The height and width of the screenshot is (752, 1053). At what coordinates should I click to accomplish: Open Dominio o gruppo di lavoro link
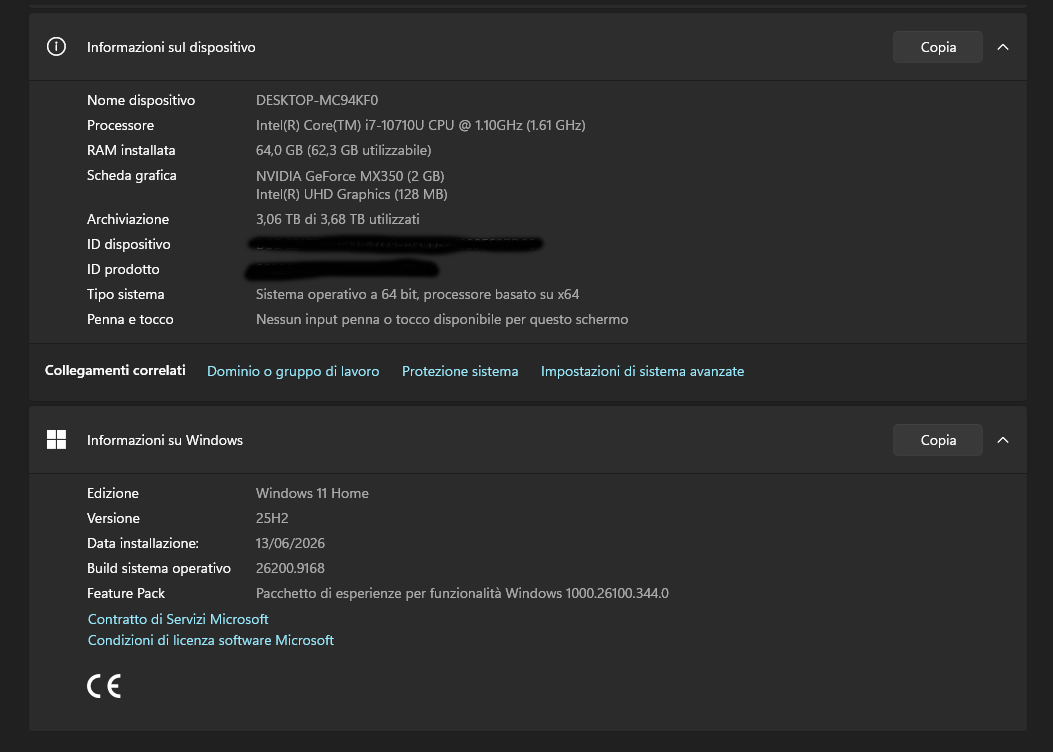[x=293, y=371]
